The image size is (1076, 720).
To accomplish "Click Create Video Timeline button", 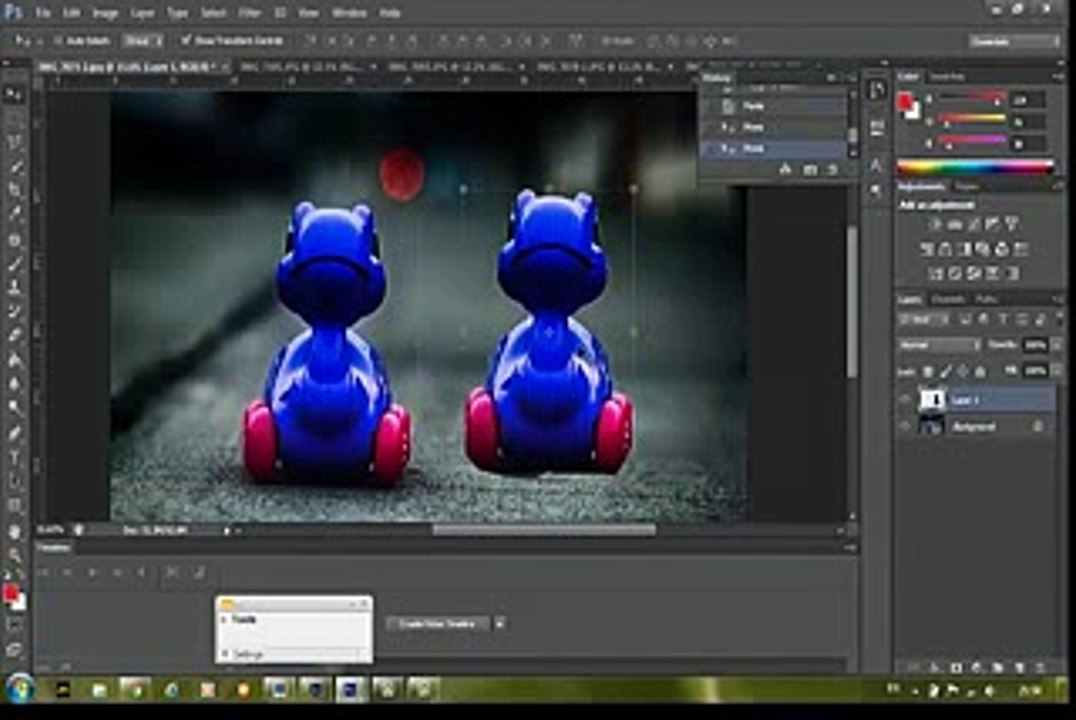I will coord(437,623).
